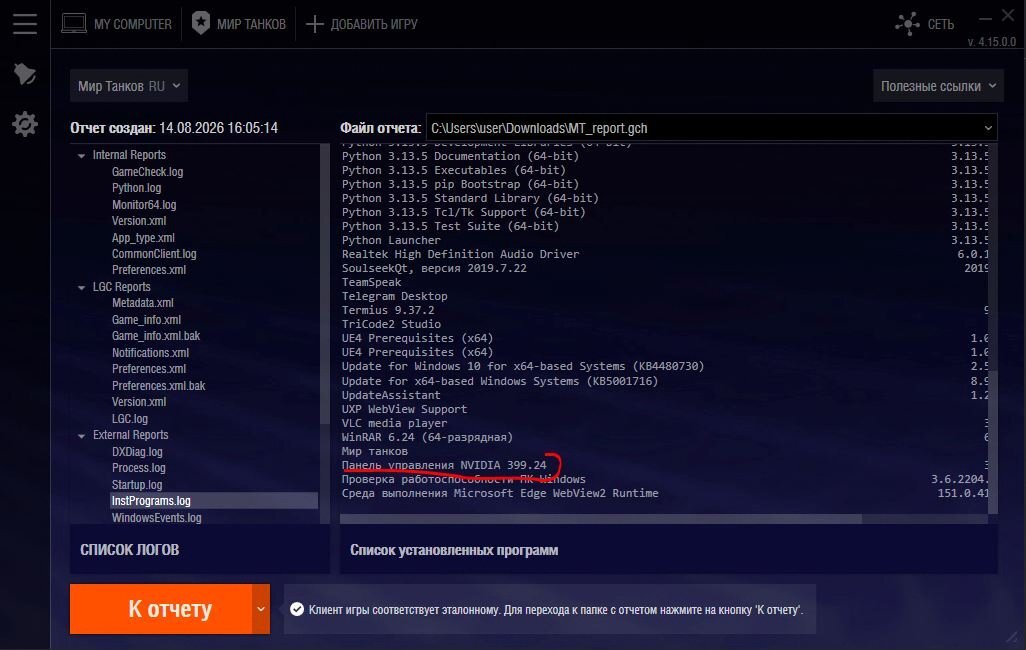
Task: Open the arrow dropdown beside К отчету
Action: pyautogui.click(x=260, y=609)
